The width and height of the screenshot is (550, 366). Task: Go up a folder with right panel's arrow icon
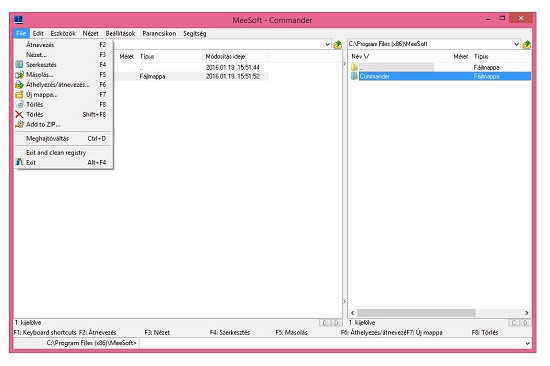[526, 45]
